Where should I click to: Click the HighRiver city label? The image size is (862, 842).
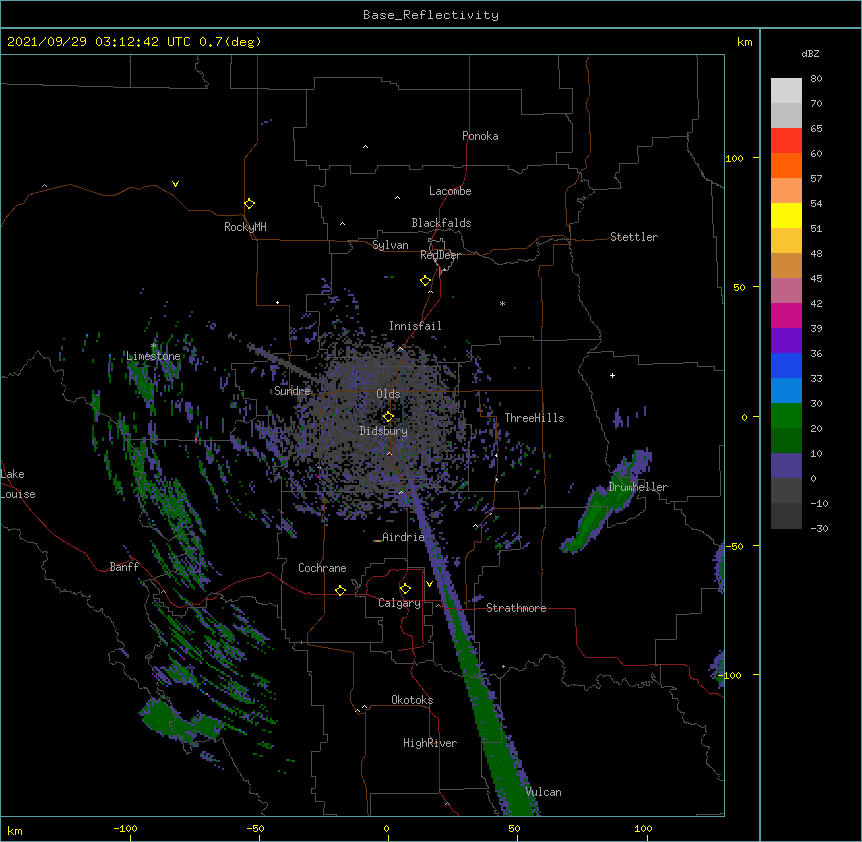click(430, 743)
